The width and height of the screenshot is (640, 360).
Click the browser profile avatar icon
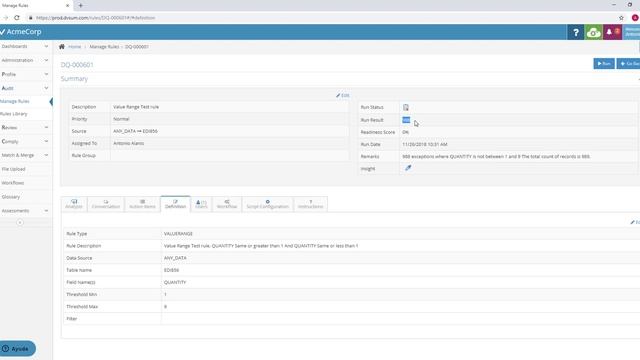tap(635, 18)
